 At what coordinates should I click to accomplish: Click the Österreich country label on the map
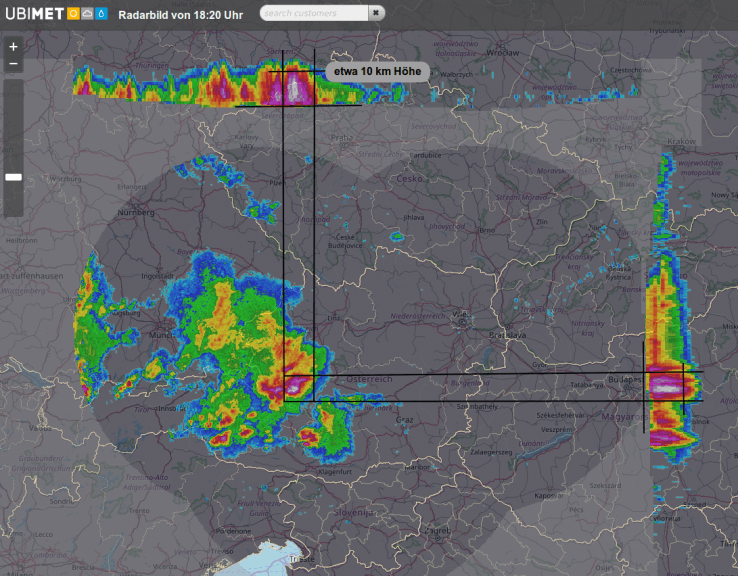pos(369,380)
